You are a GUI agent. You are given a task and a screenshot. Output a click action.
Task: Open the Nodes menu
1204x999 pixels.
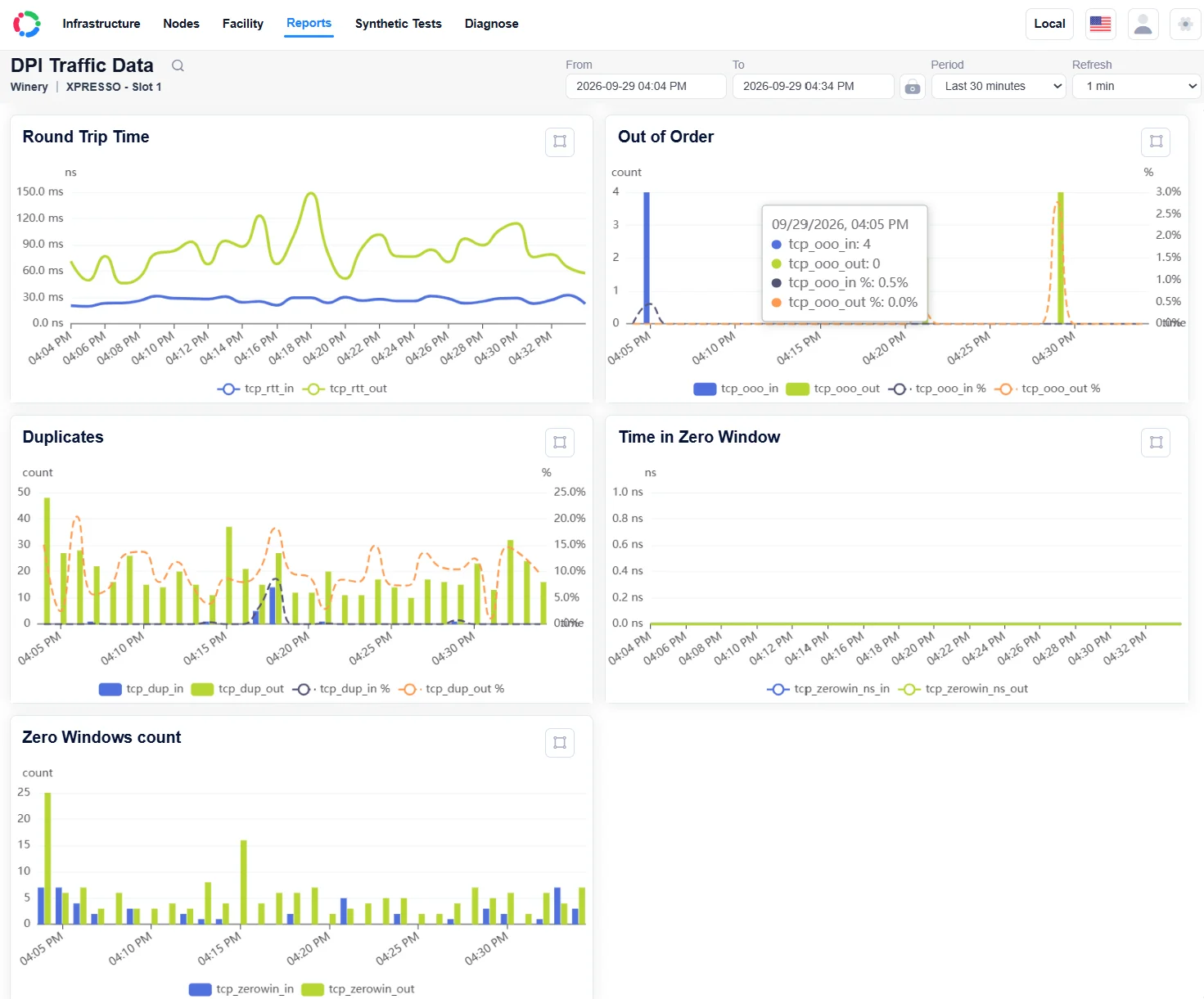coord(181,24)
